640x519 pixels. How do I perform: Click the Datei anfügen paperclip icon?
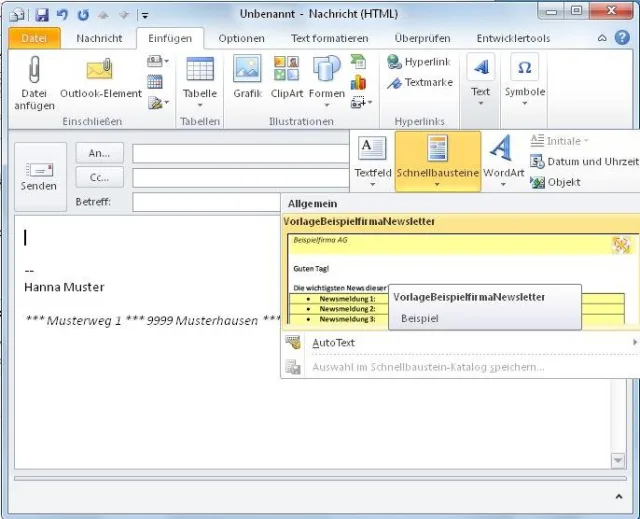point(34,71)
